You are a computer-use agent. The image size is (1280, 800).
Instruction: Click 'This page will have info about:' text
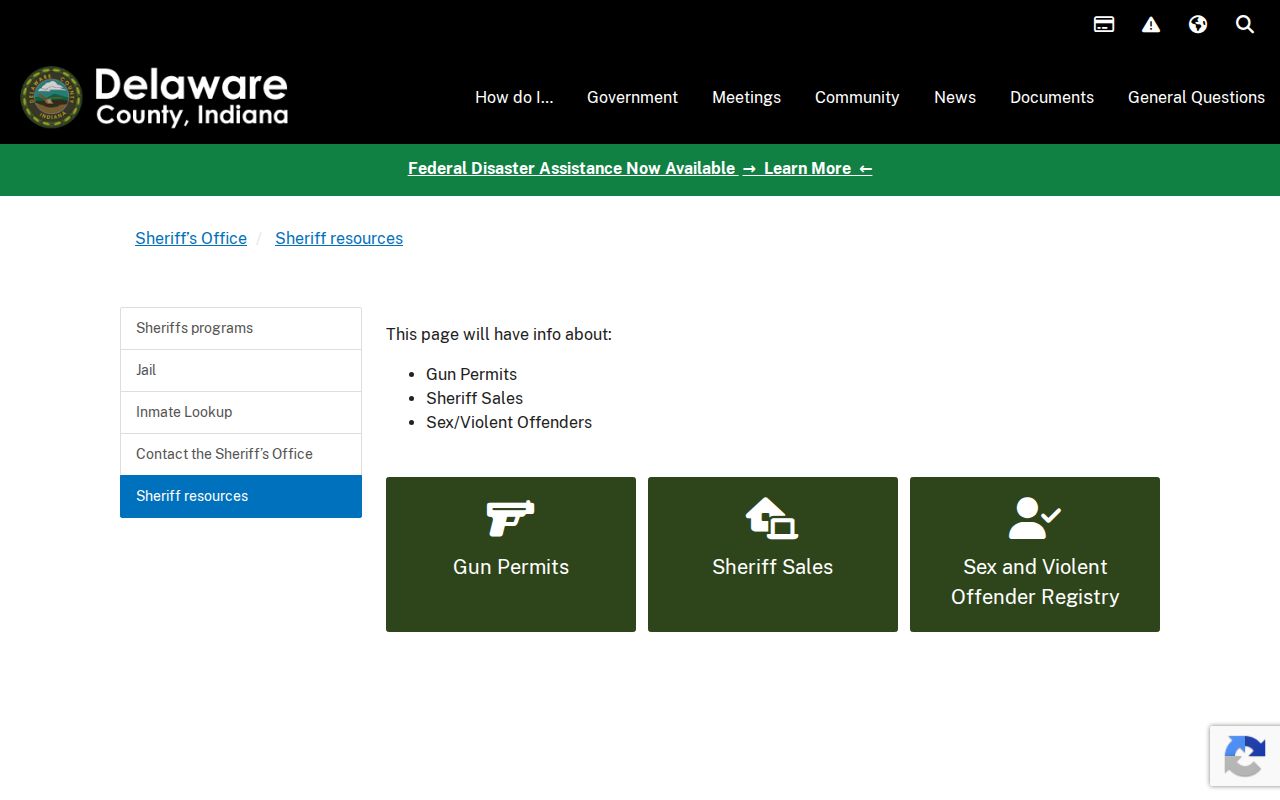499,334
